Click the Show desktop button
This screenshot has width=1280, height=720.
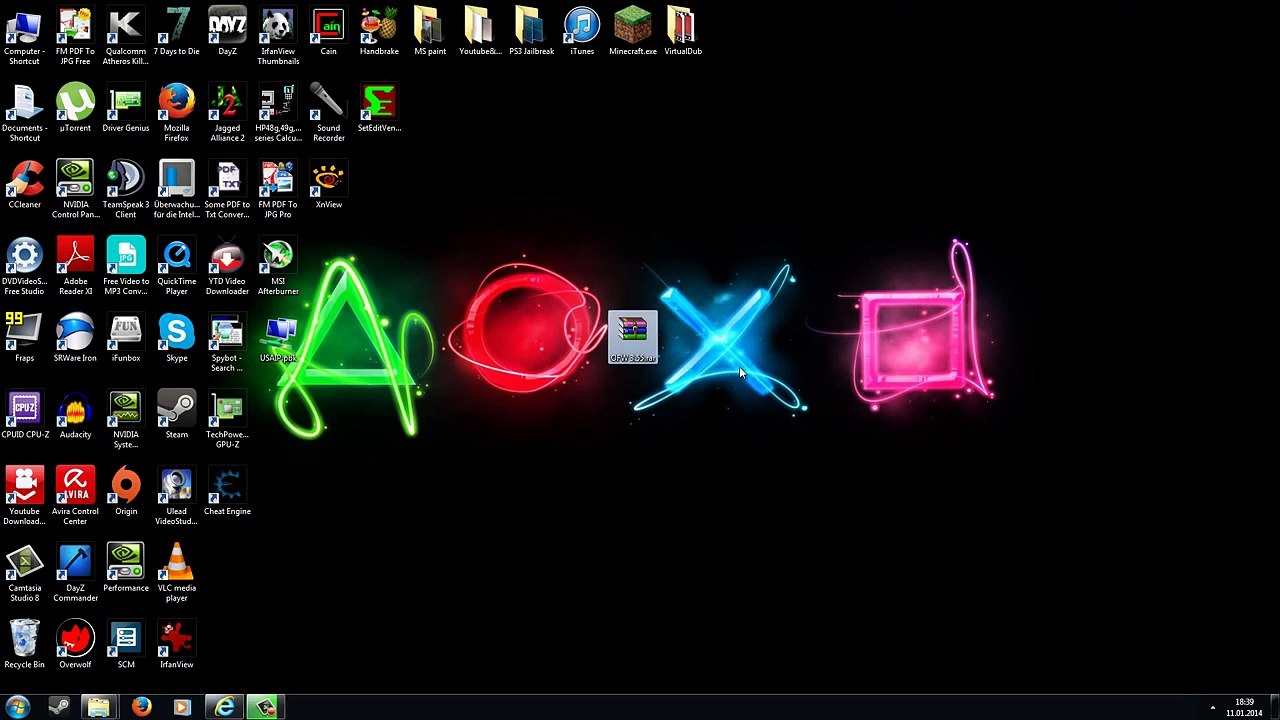tap(1274, 707)
